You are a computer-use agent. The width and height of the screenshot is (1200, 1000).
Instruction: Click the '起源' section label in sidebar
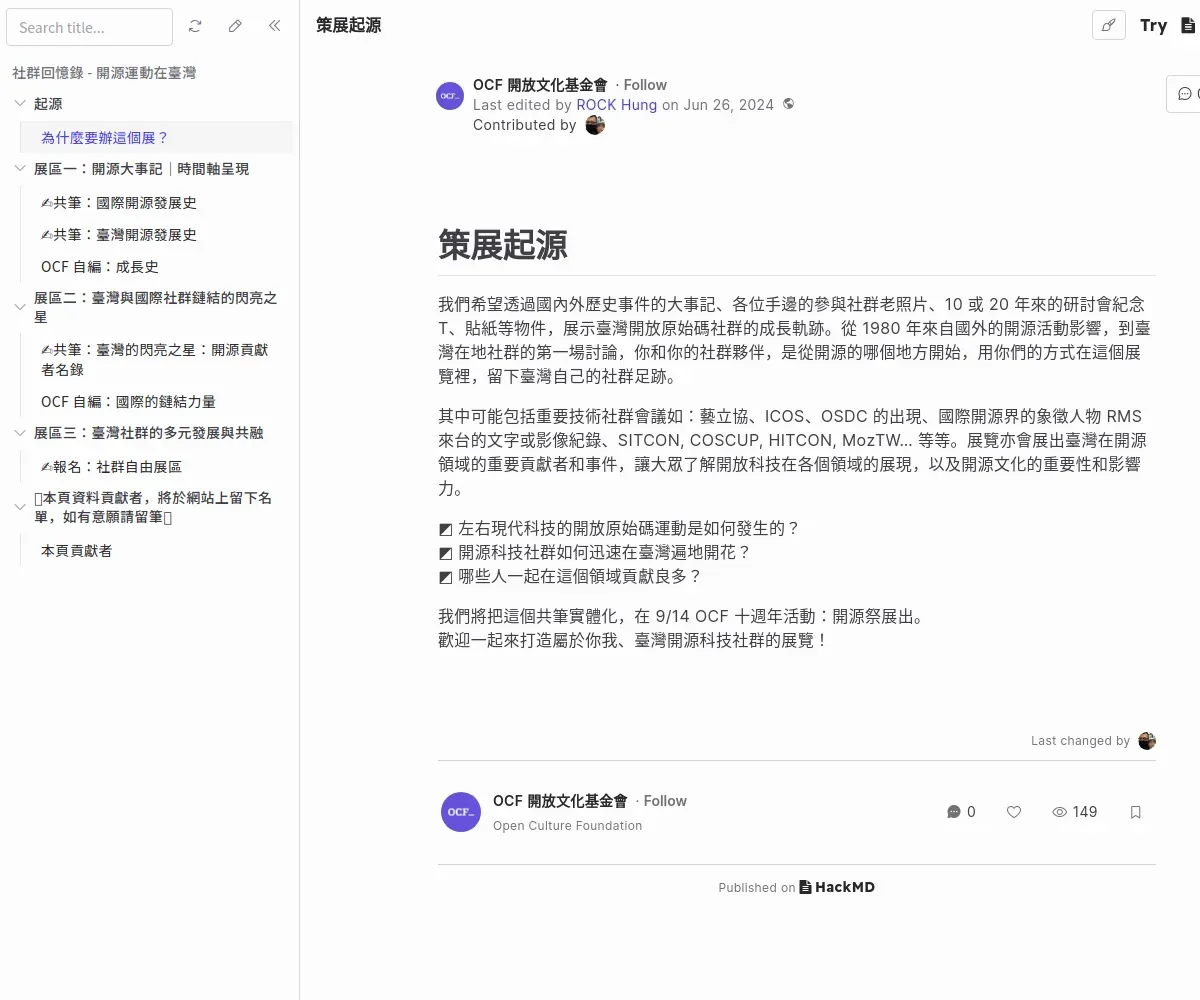click(48, 103)
